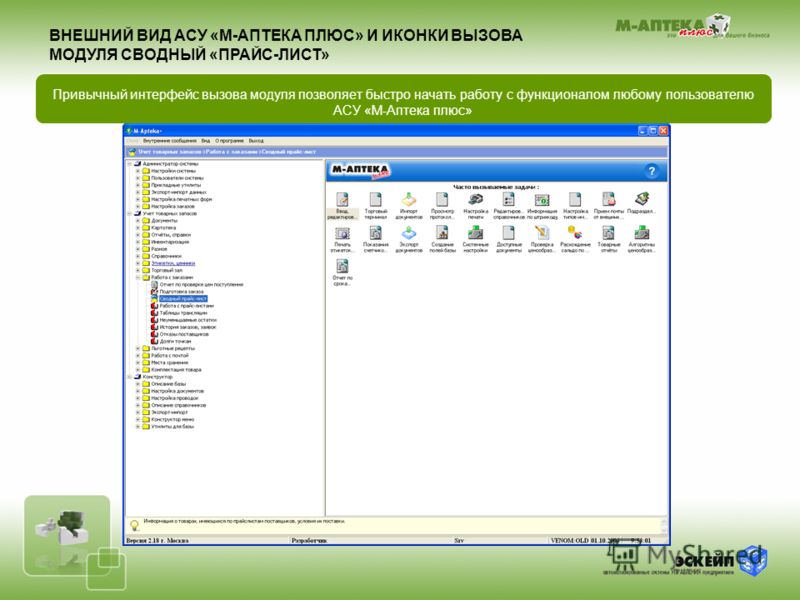800x600 pixels.
Task: Select Места хранения folder
Action: coord(169,363)
